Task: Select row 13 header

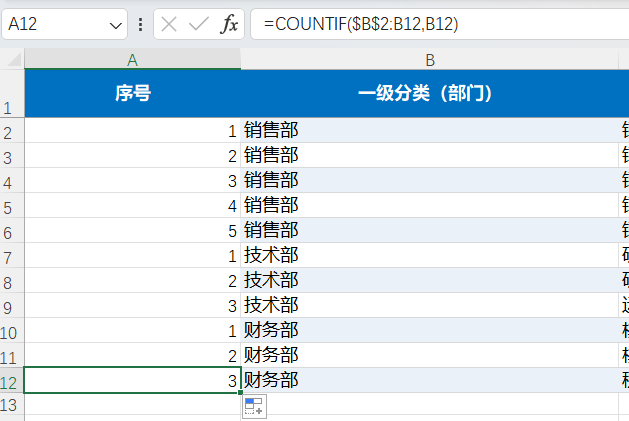Action: [x=12, y=404]
